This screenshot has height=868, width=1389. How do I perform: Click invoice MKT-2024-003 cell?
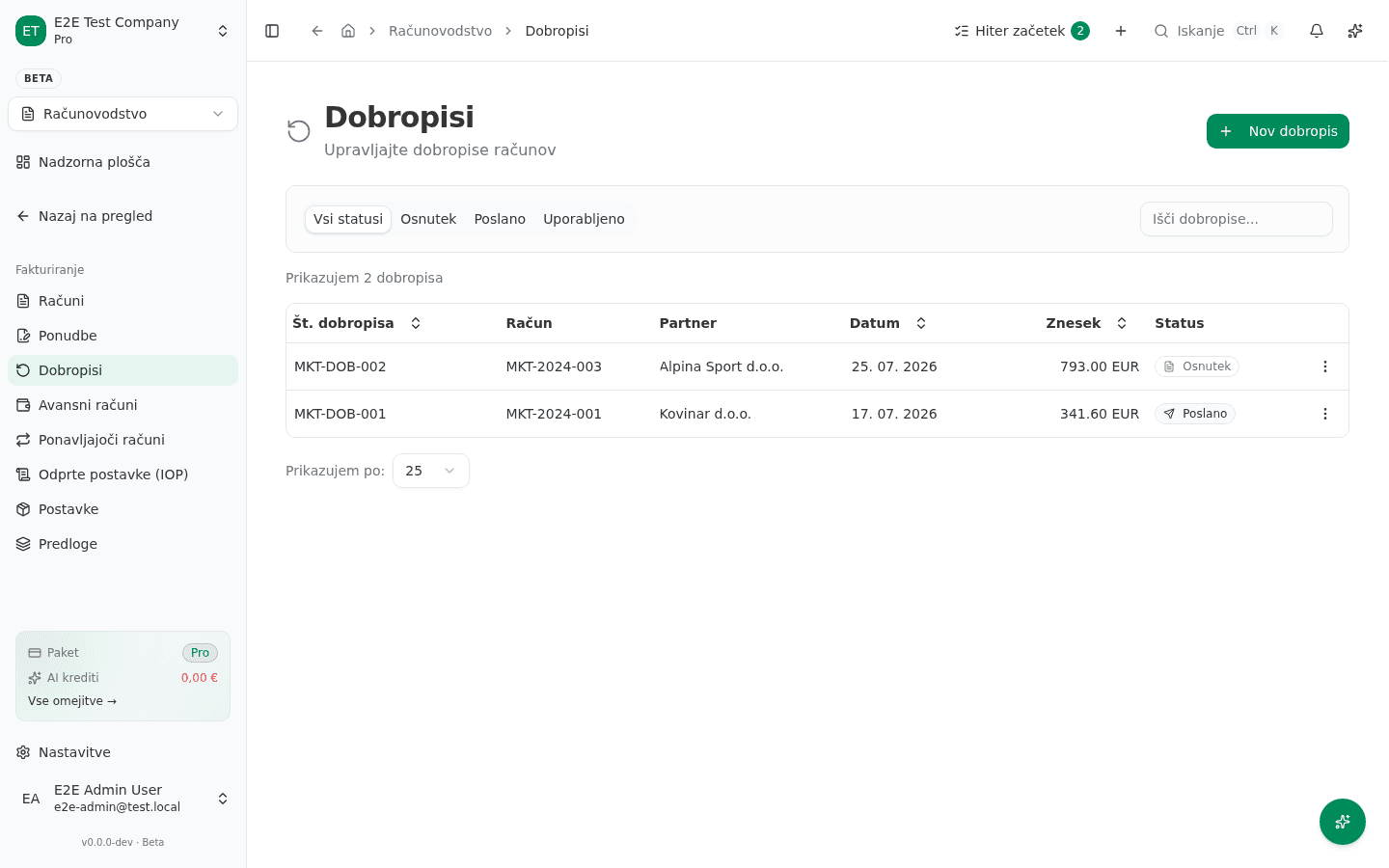(x=554, y=366)
